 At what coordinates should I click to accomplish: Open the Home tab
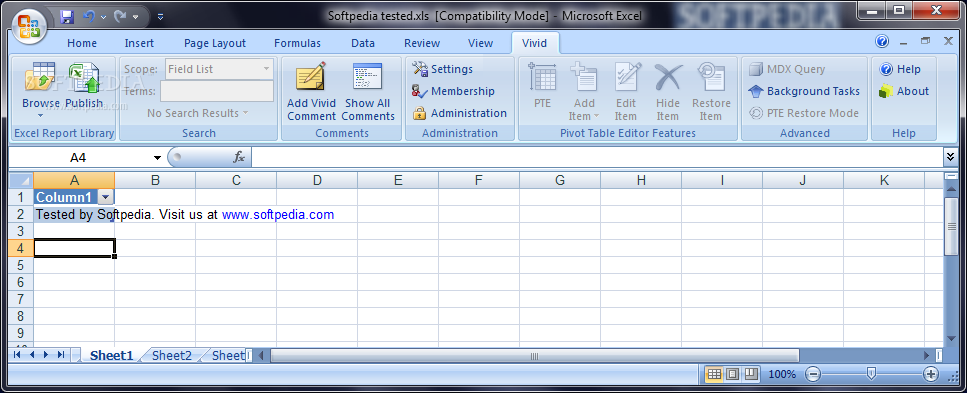82,43
